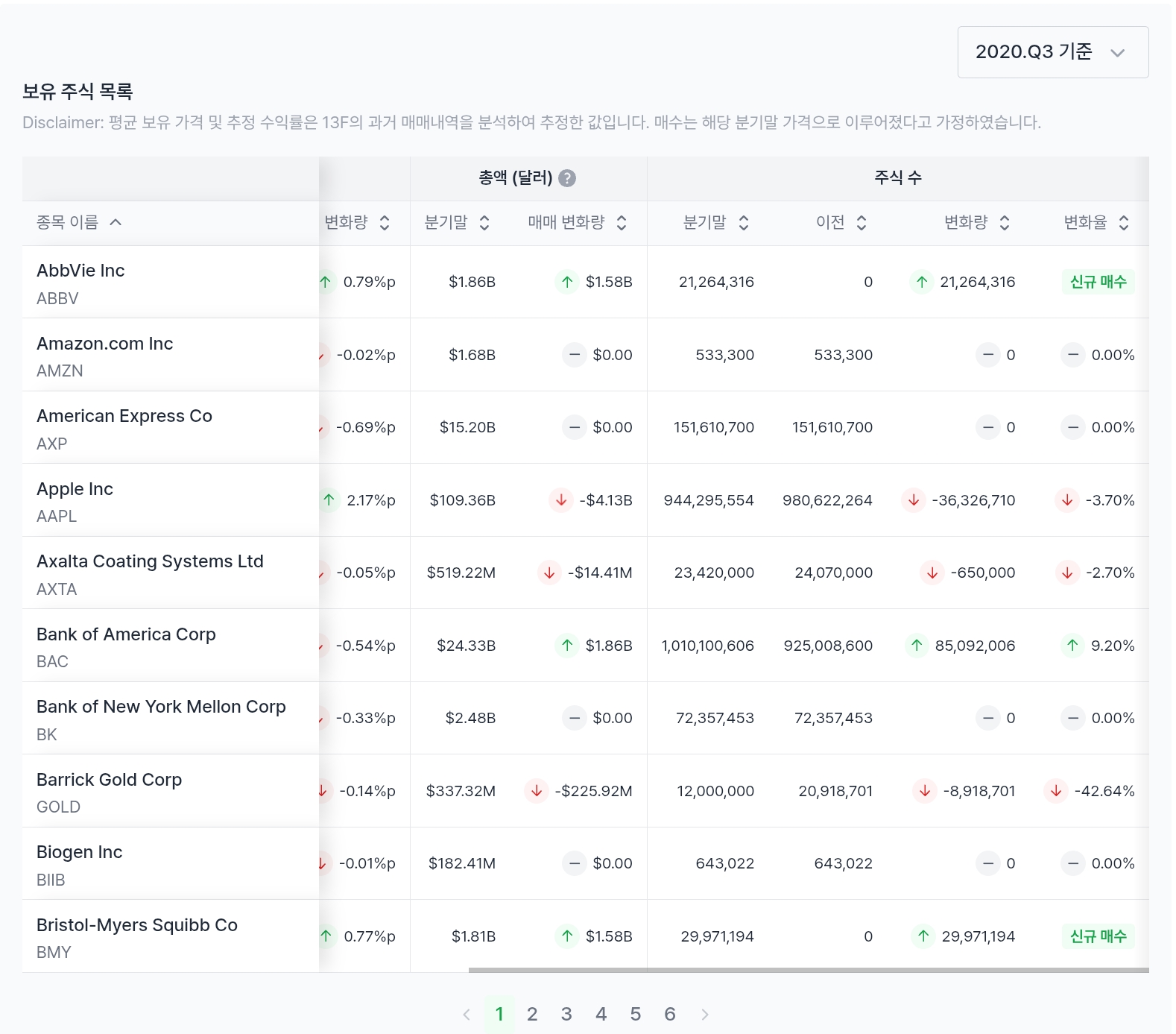Sort the leftmost 변화량 percentage column
Viewport: 1176px width, 1034px height.
[x=385, y=223]
